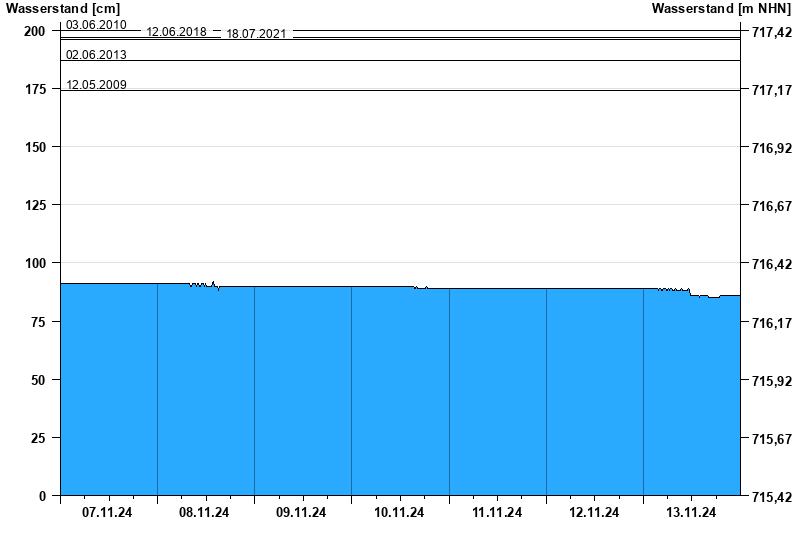Click the 175 cm tick on left axis

(35, 90)
